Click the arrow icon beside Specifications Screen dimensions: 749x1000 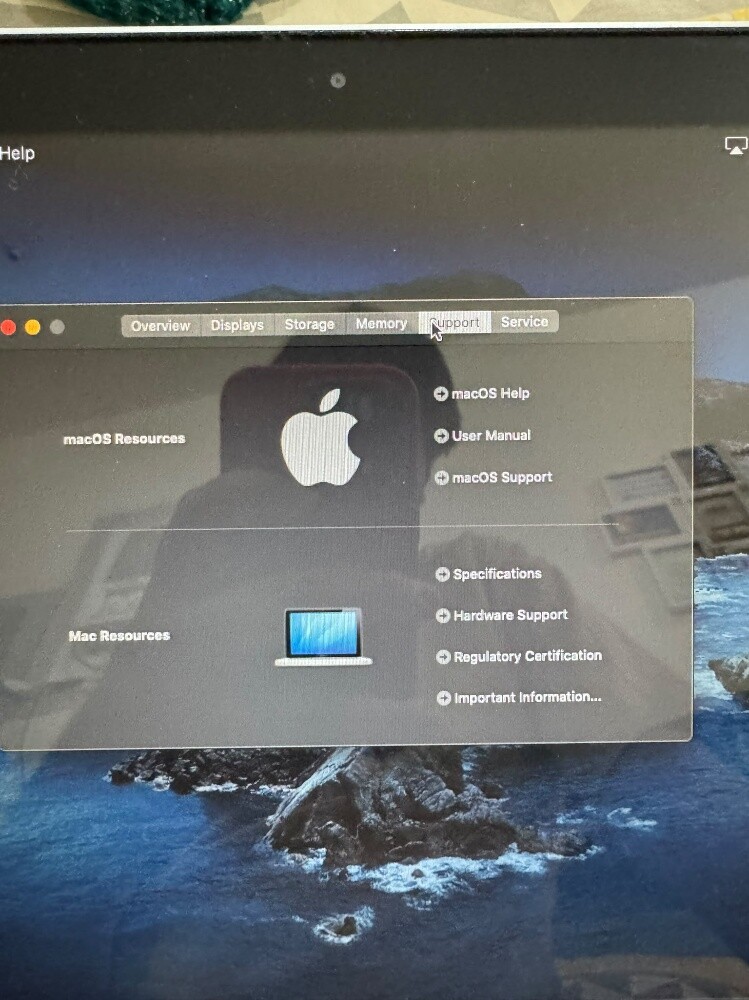tap(443, 575)
